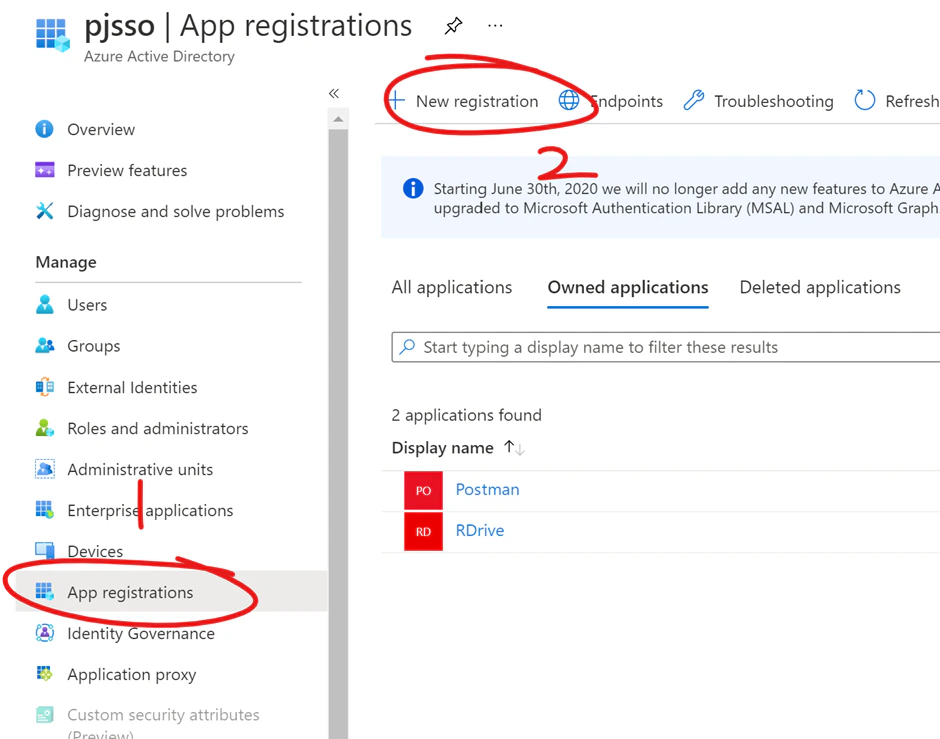Image resolution: width=940 pixels, height=739 pixels.
Task: Collapse the navigation sidebar using the double chevron
Action: click(x=334, y=93)
